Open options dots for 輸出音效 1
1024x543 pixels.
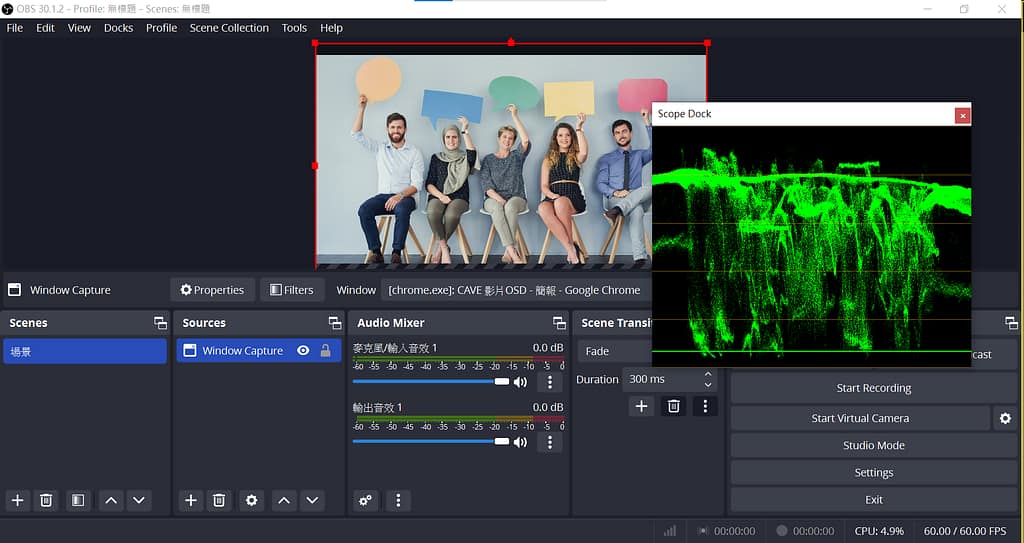[x=550, y=442]
